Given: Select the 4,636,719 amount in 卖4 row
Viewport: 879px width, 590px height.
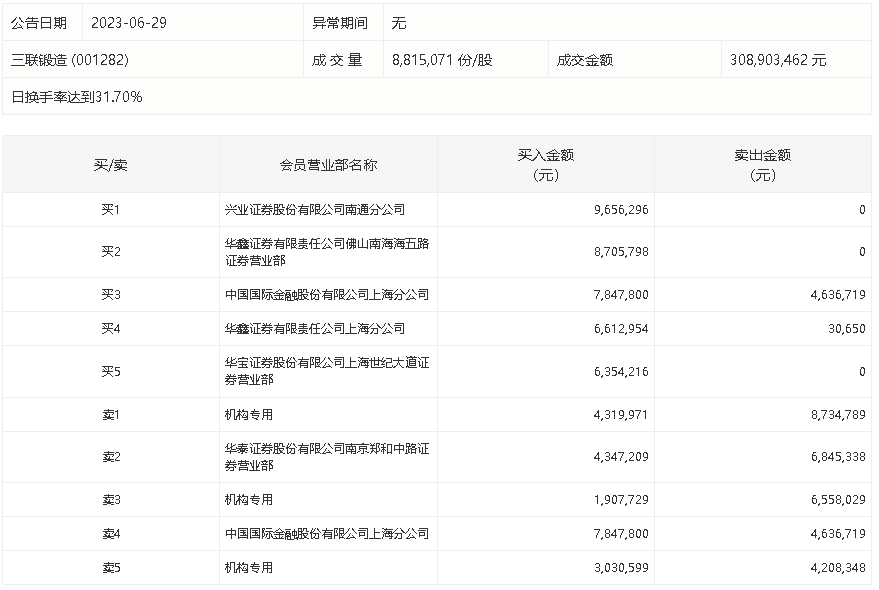Looking at the screenshot, I should (838, 534).
